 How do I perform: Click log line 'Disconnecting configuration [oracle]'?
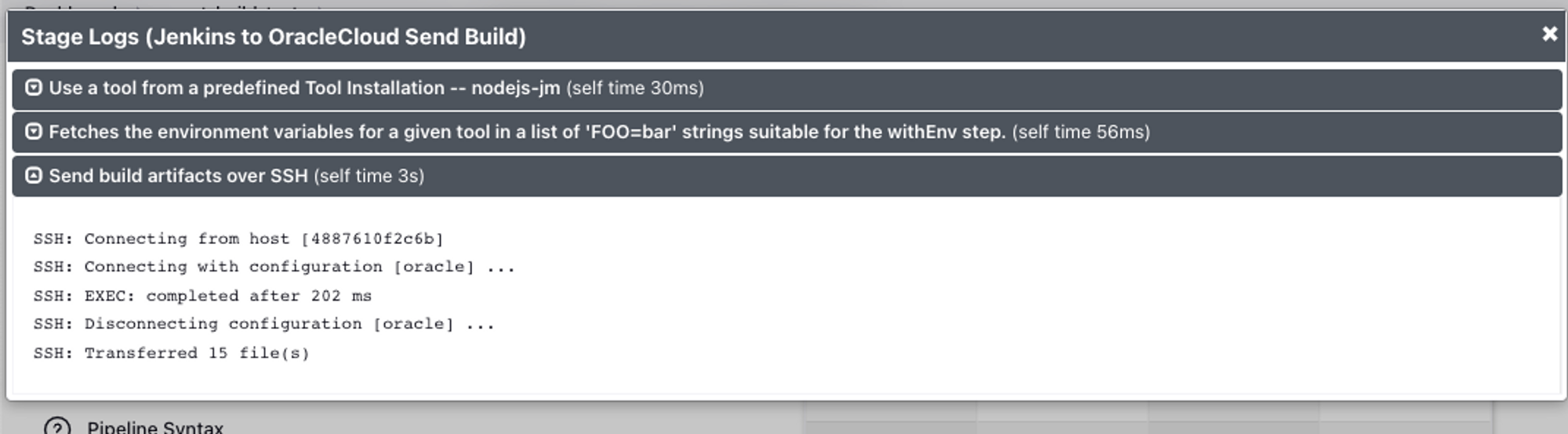tap(264, 324)
